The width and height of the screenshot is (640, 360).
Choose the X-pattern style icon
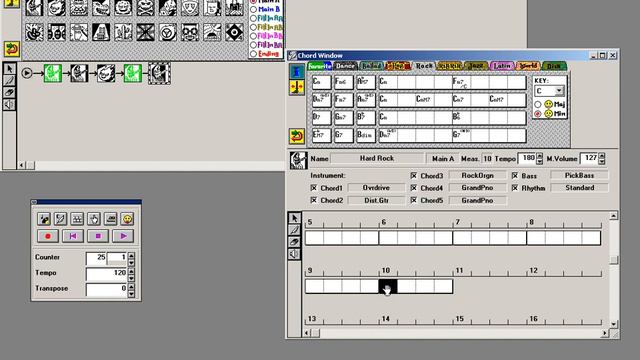tap(145, 32)
